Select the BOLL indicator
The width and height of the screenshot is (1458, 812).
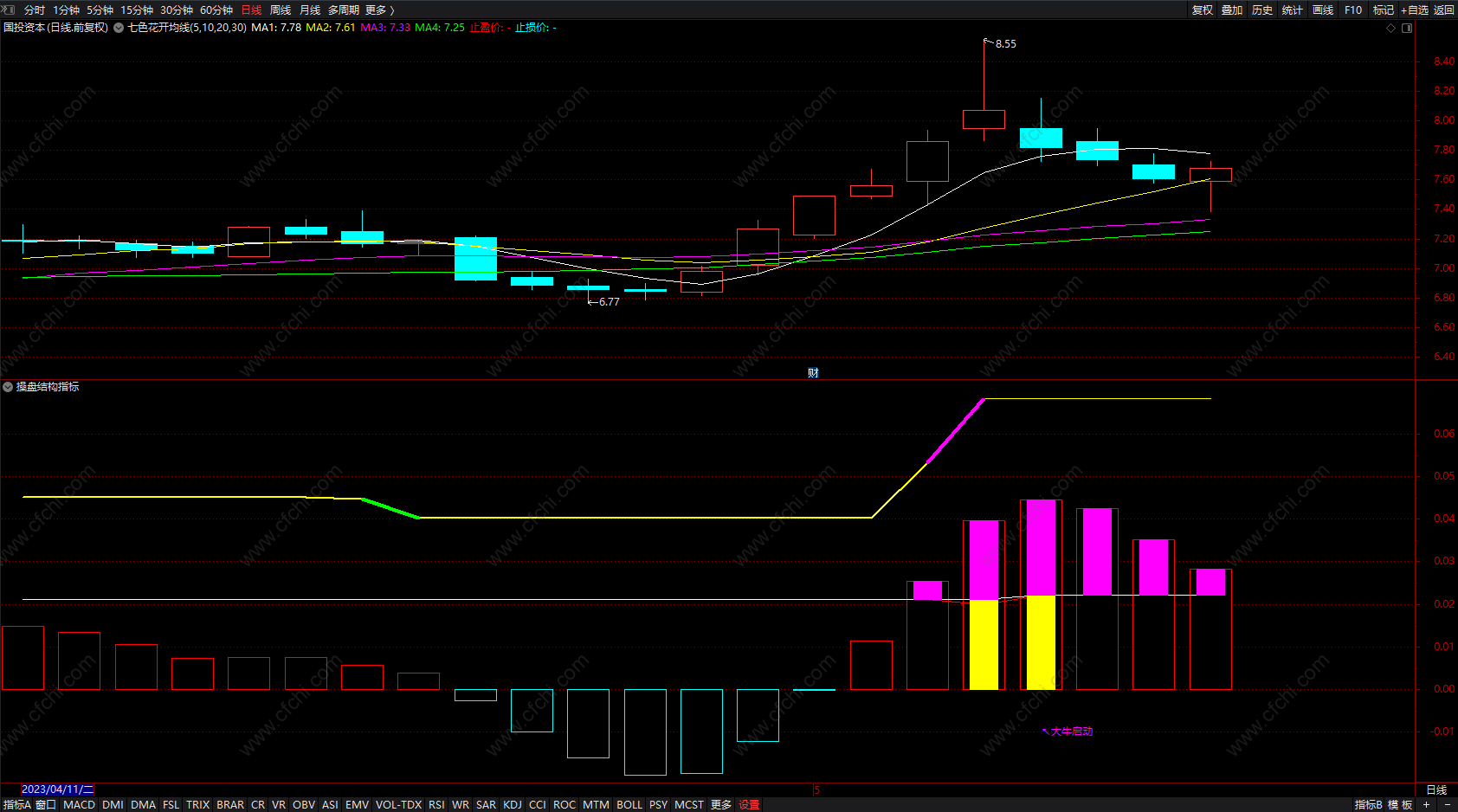point(629,804)
